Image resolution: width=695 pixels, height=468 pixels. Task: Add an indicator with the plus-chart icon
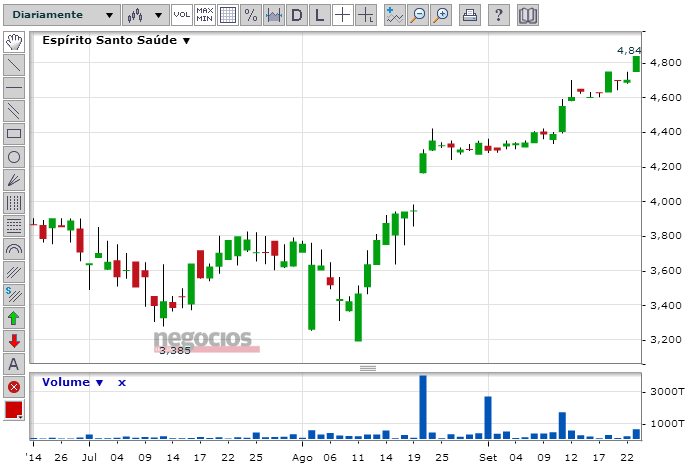394,15
